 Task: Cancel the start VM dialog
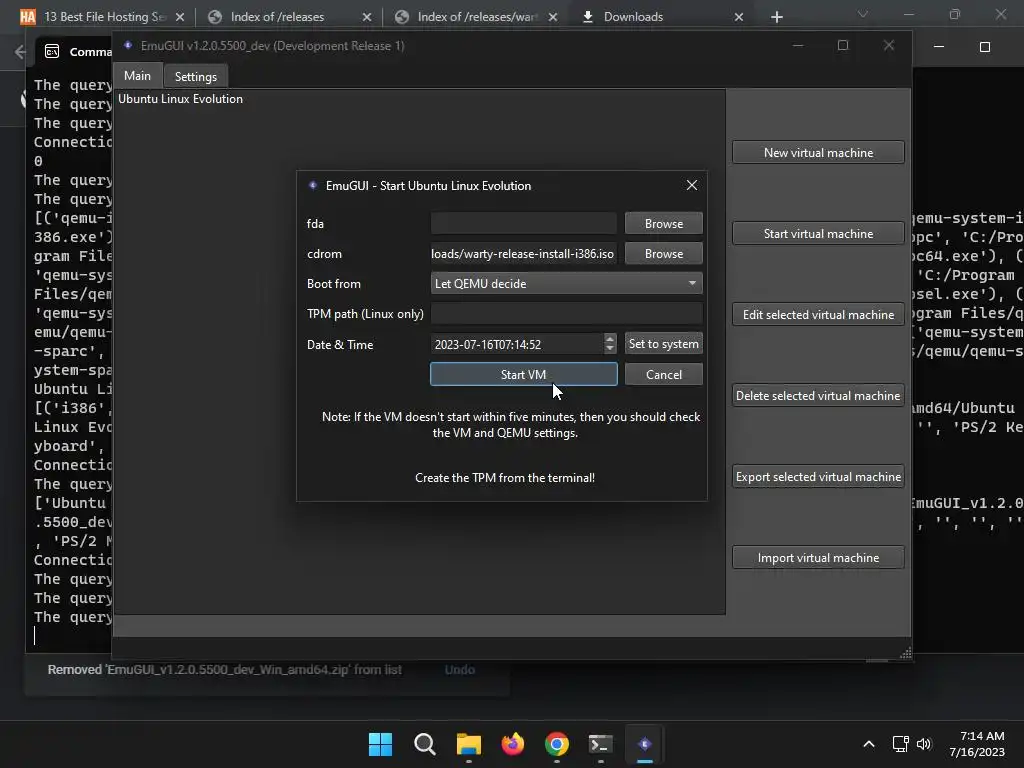(664, 374)
